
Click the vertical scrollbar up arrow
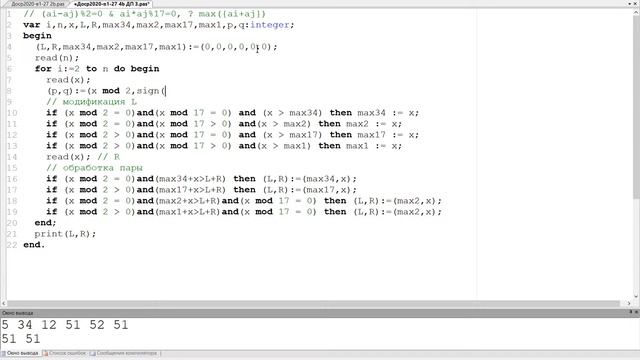(x=636, y=13)
